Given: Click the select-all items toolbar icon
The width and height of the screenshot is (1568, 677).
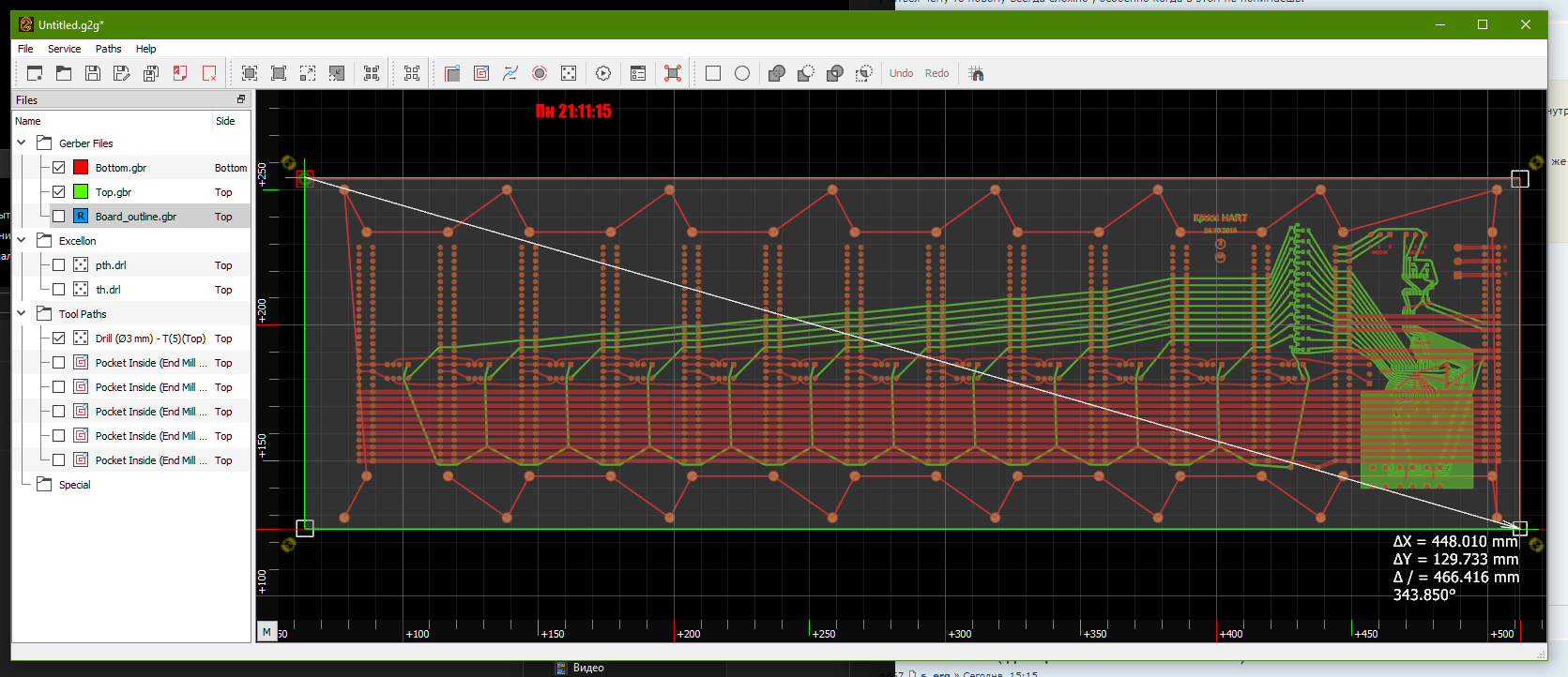Looking at the screenshot, I should 412,73.
